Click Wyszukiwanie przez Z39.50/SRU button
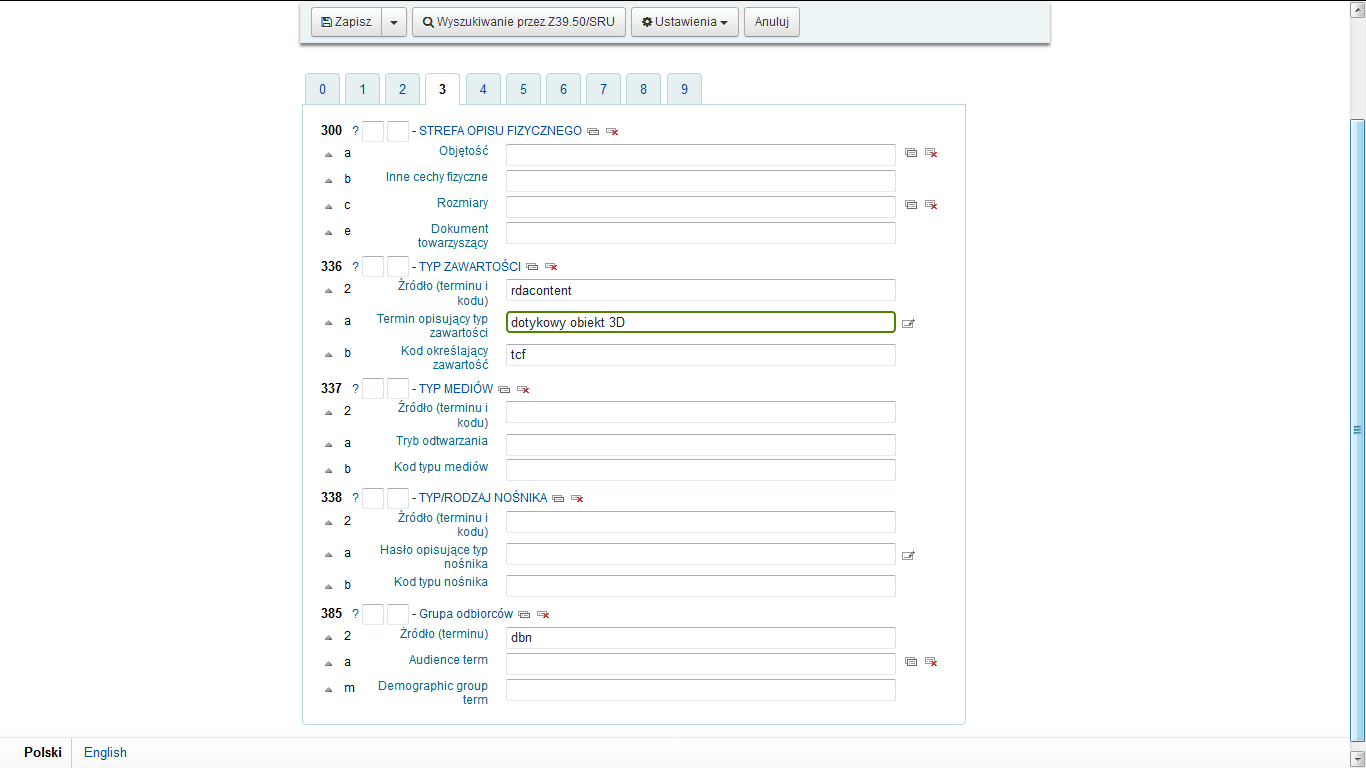This screenshot has height=768, width=1366. tap(518, 22)
